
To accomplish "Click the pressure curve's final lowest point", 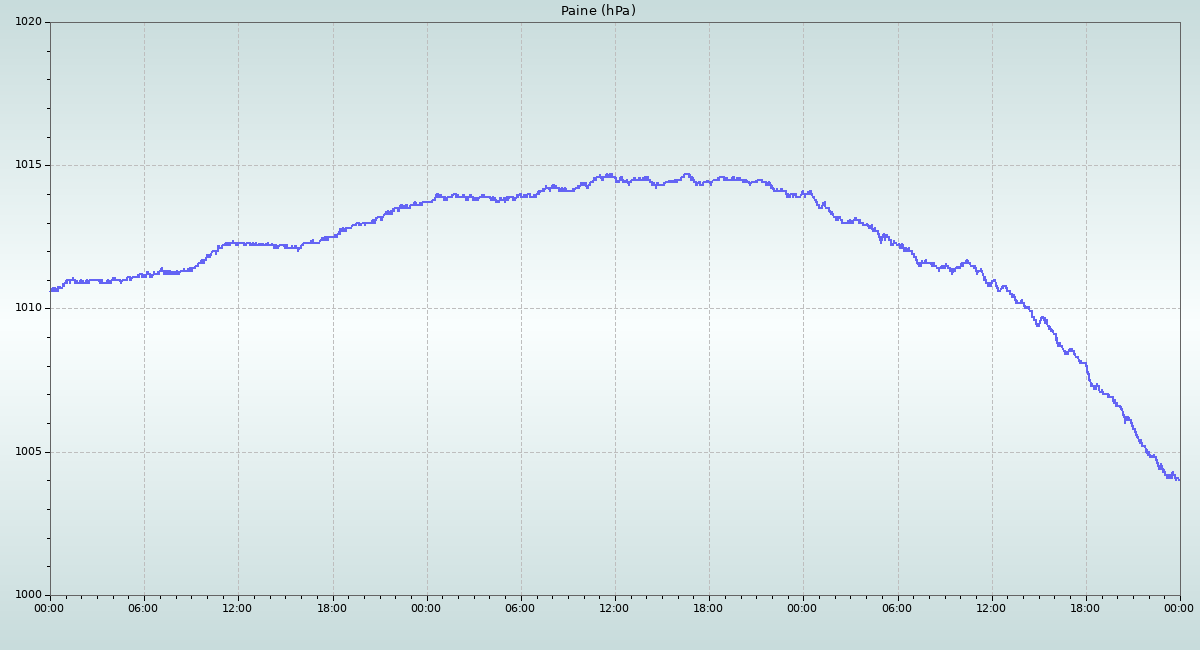I will (x=1178, y=480).
